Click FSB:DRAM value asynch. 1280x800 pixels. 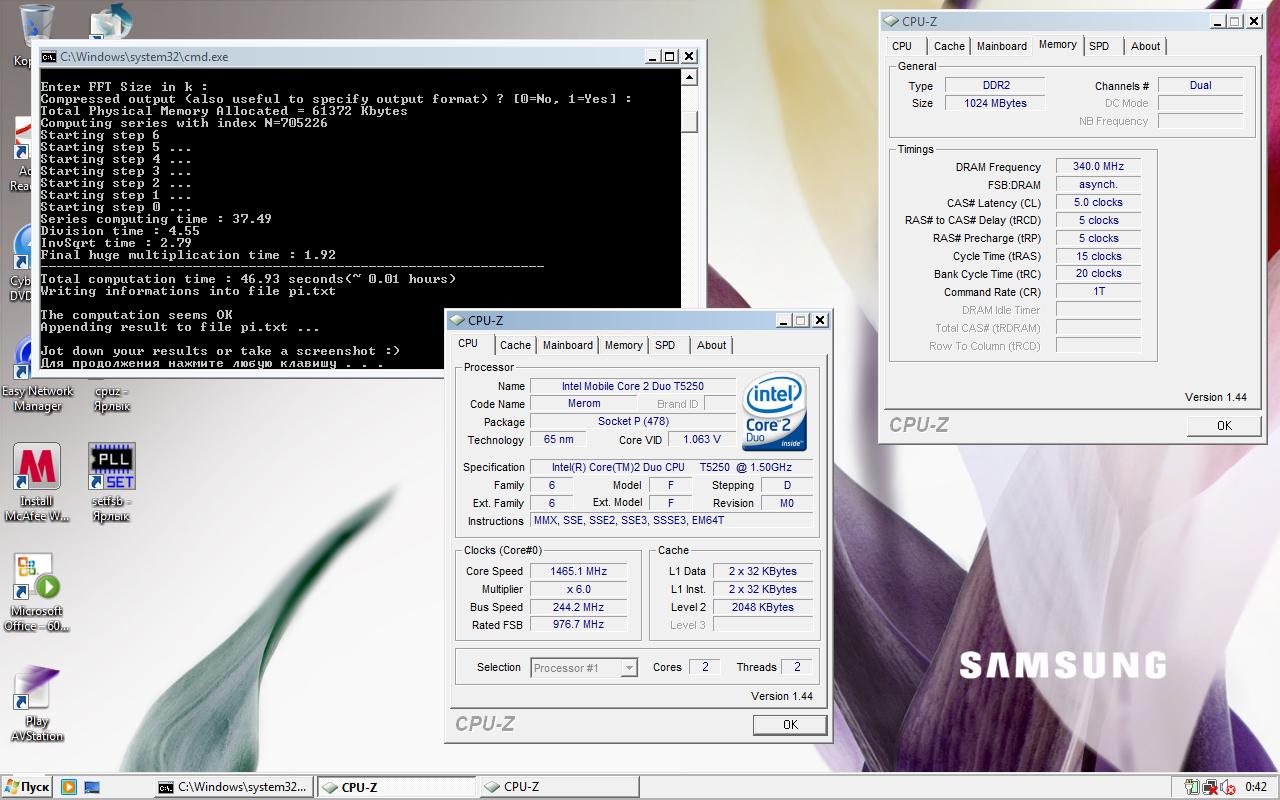[x=1098, y=185]
